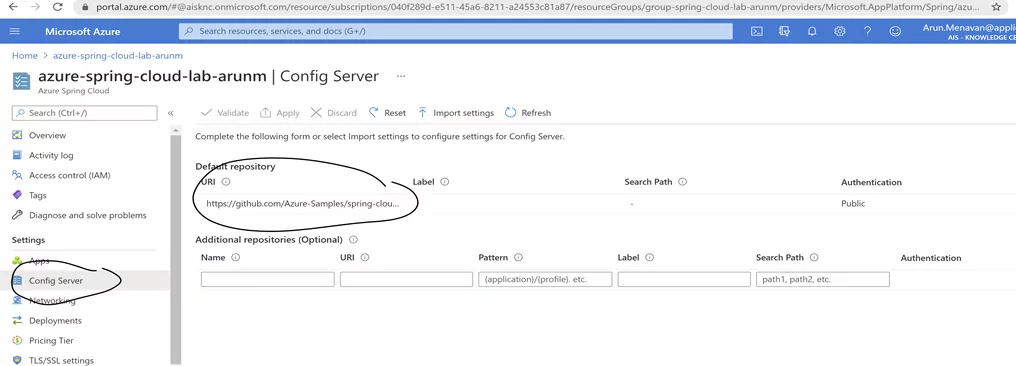Open the feedback smiley icon

tap(895, 31)
